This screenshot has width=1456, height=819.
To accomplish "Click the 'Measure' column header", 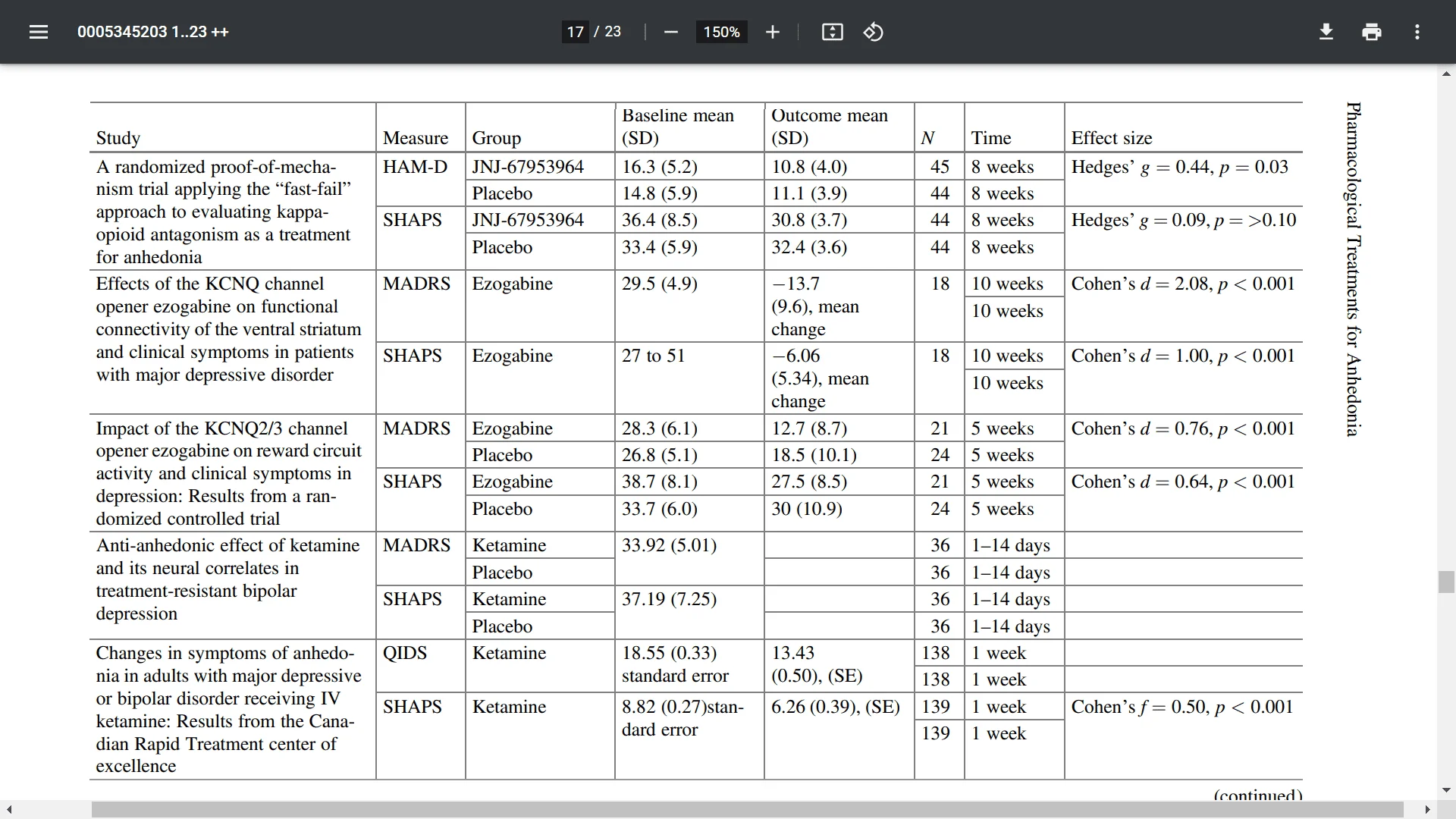I will [416, 138].
